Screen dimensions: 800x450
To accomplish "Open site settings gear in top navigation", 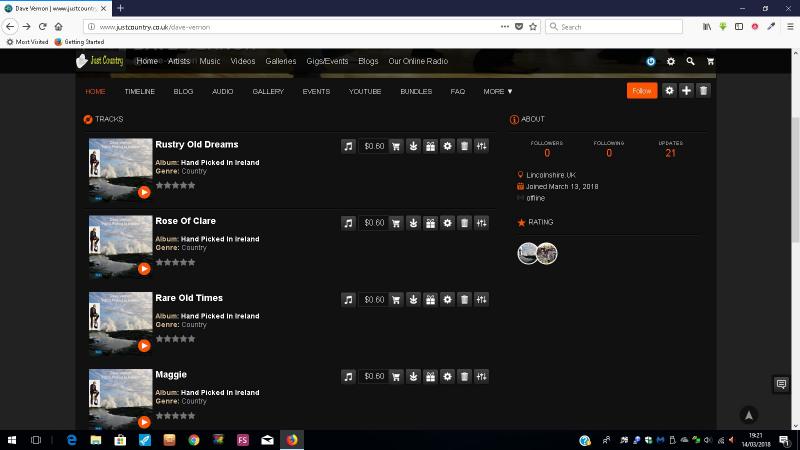I will (671, 61).
